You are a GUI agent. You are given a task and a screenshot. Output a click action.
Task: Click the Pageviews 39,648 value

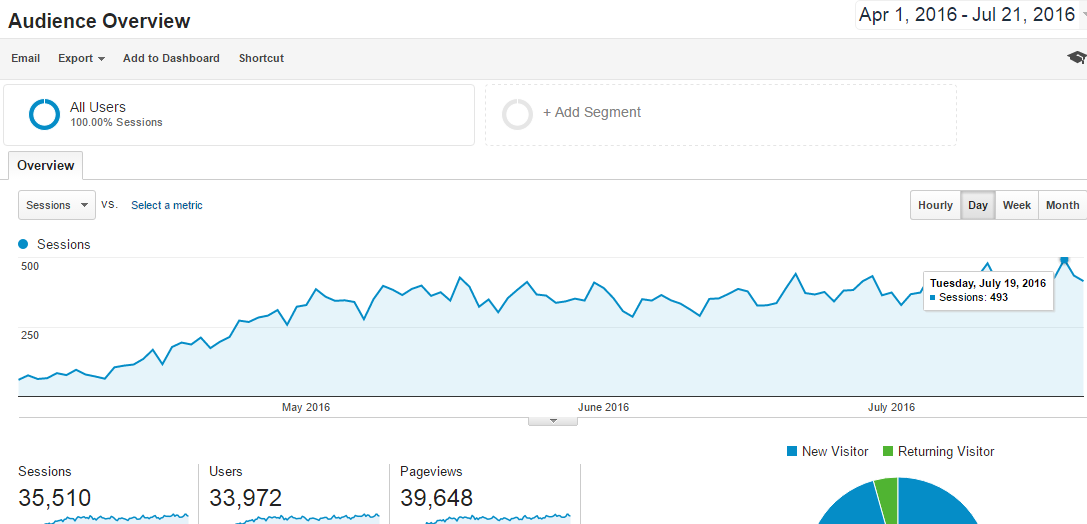(x=437, y=498)
